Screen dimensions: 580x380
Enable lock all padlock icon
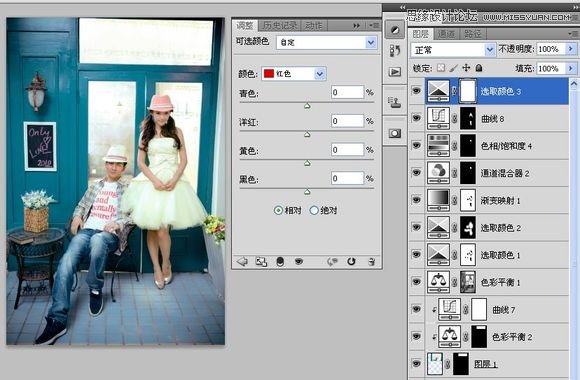(x=479, y=68)
